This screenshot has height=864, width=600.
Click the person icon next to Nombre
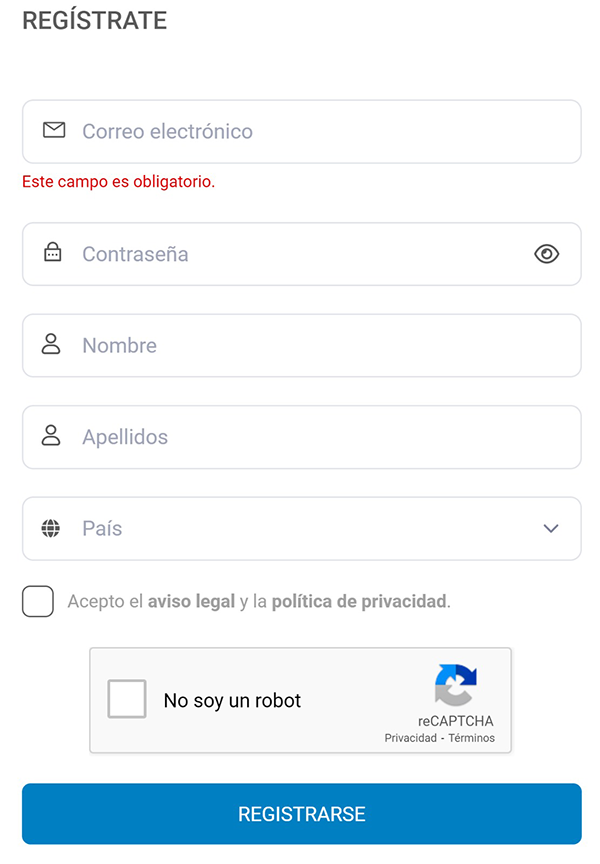51,345
